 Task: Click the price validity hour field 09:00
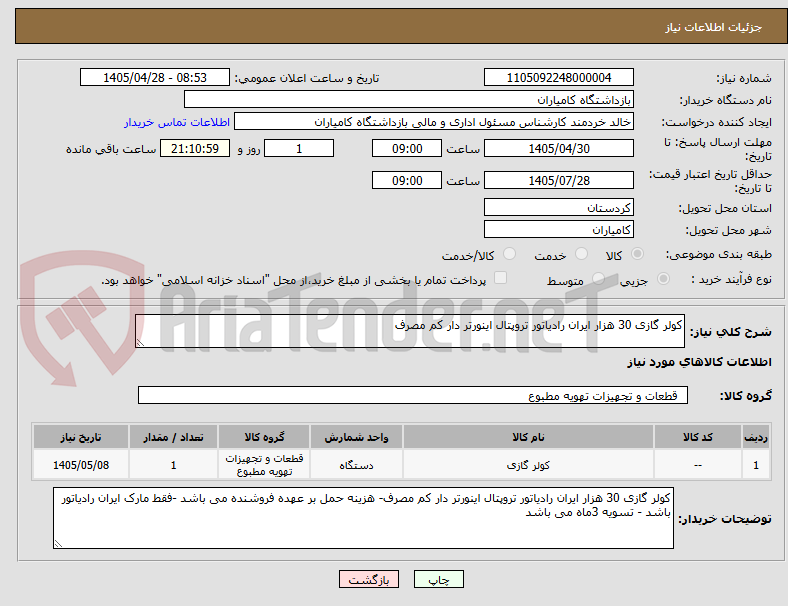(x=407, y=180)
